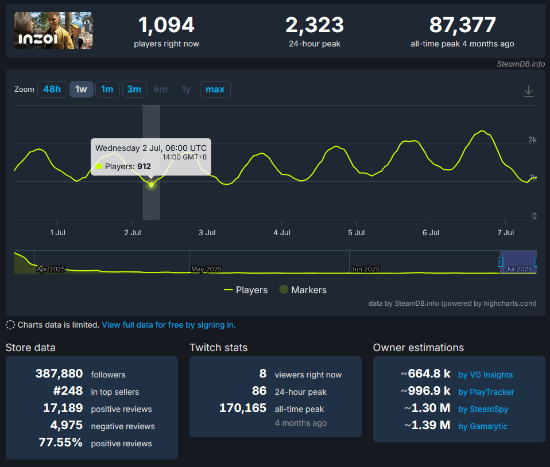
Task: Select the 1w zoom range
Action: (81, 89)
